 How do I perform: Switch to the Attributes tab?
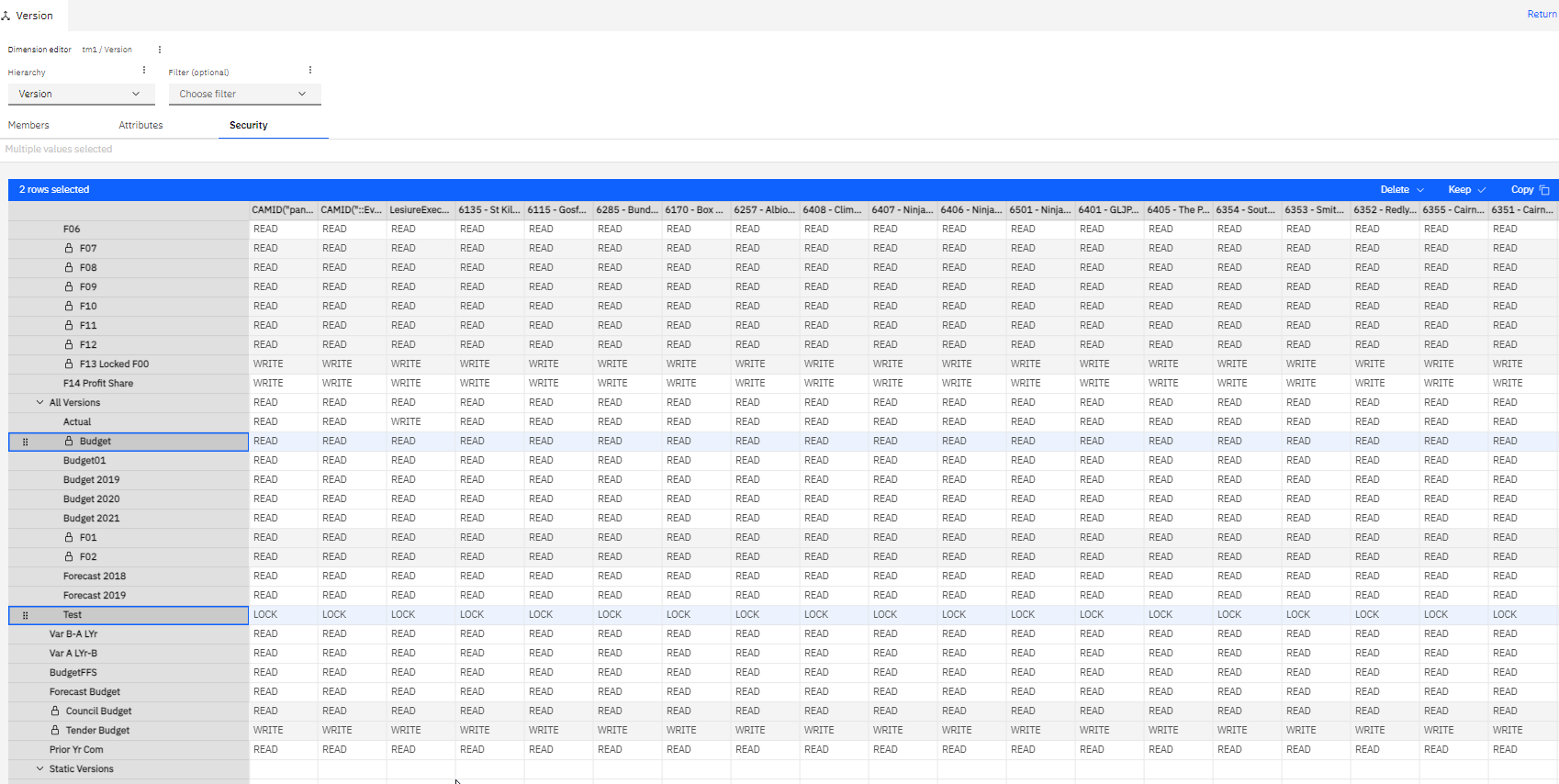click(140, 125)
